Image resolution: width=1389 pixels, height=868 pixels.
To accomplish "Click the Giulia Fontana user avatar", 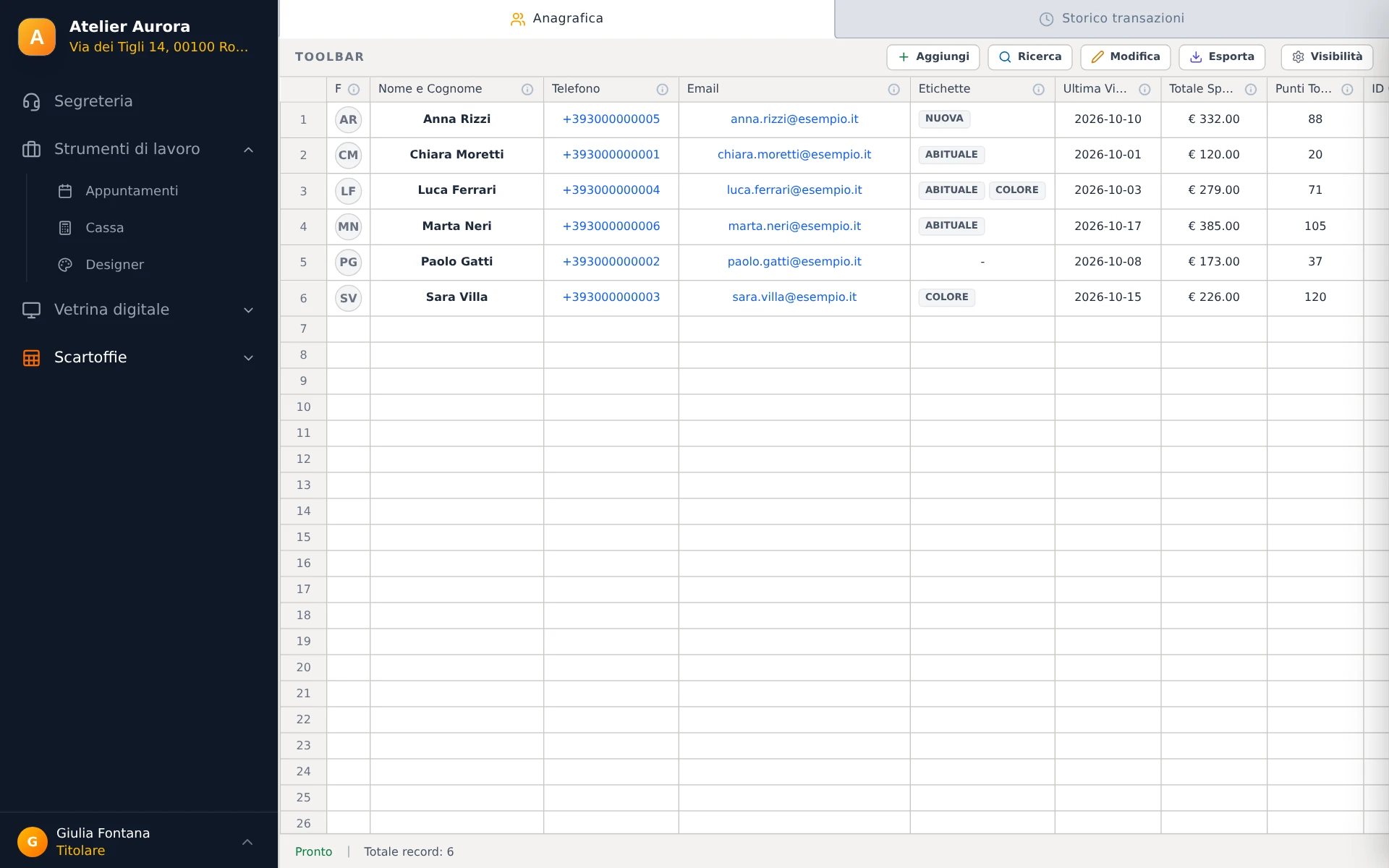I will [x=33, y=841].
